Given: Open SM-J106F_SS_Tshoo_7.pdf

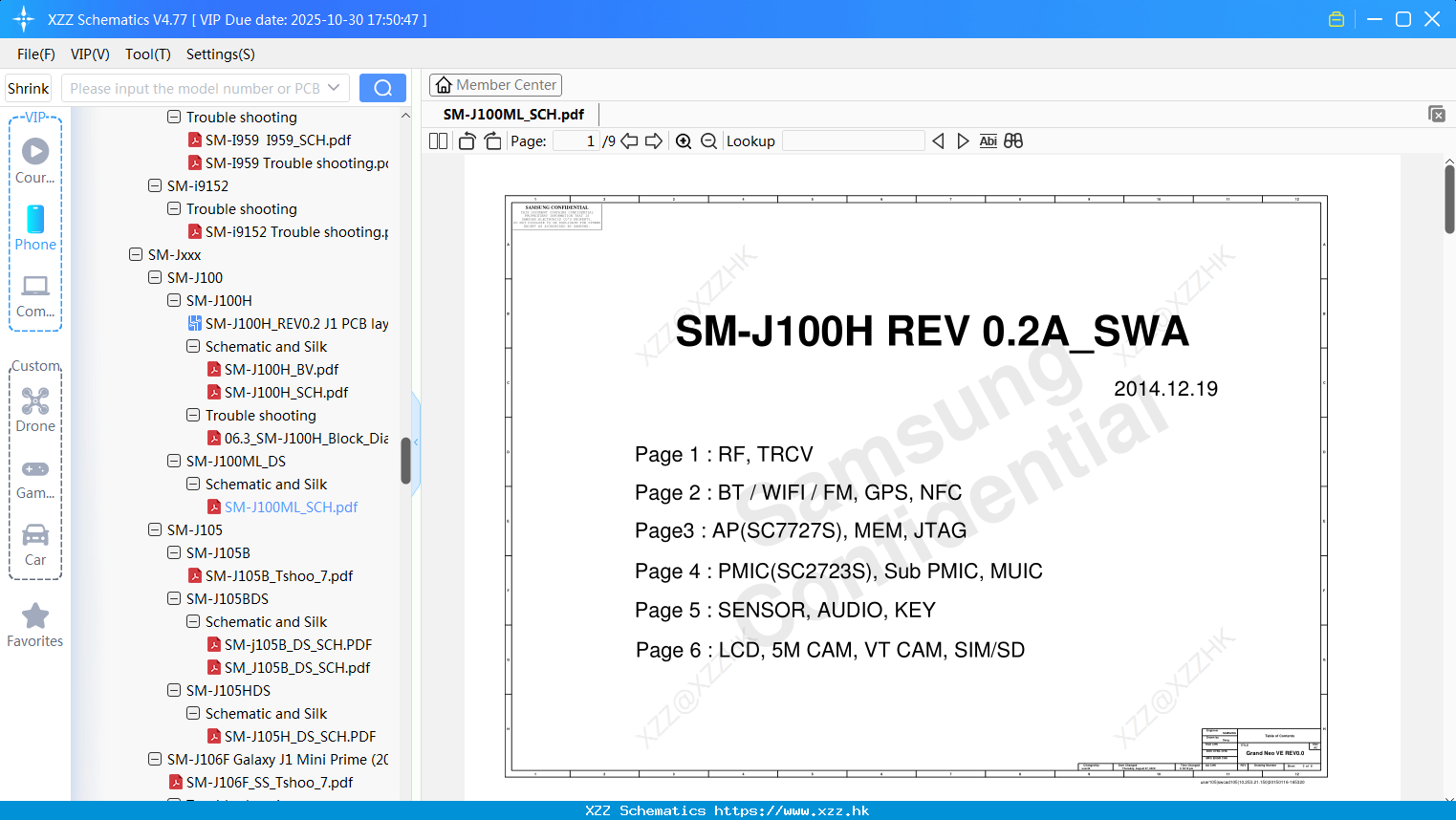Looking at the screenshot, I should pyautogui.click(x=261, y=782).
